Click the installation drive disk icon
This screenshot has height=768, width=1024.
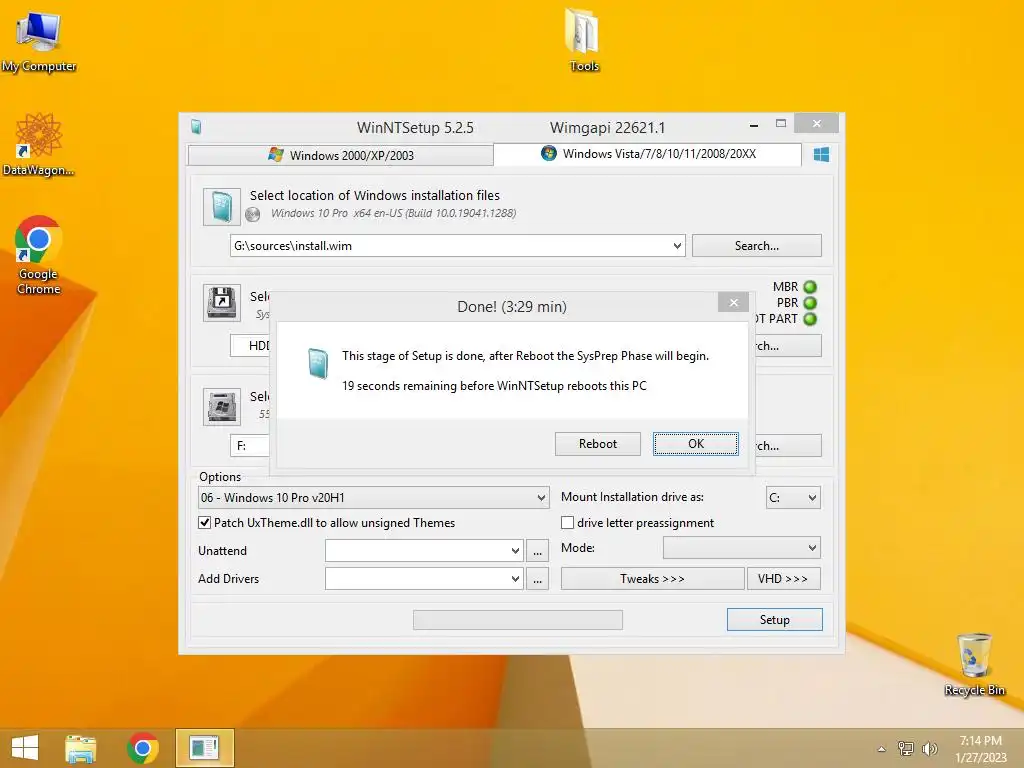(221, 406)
